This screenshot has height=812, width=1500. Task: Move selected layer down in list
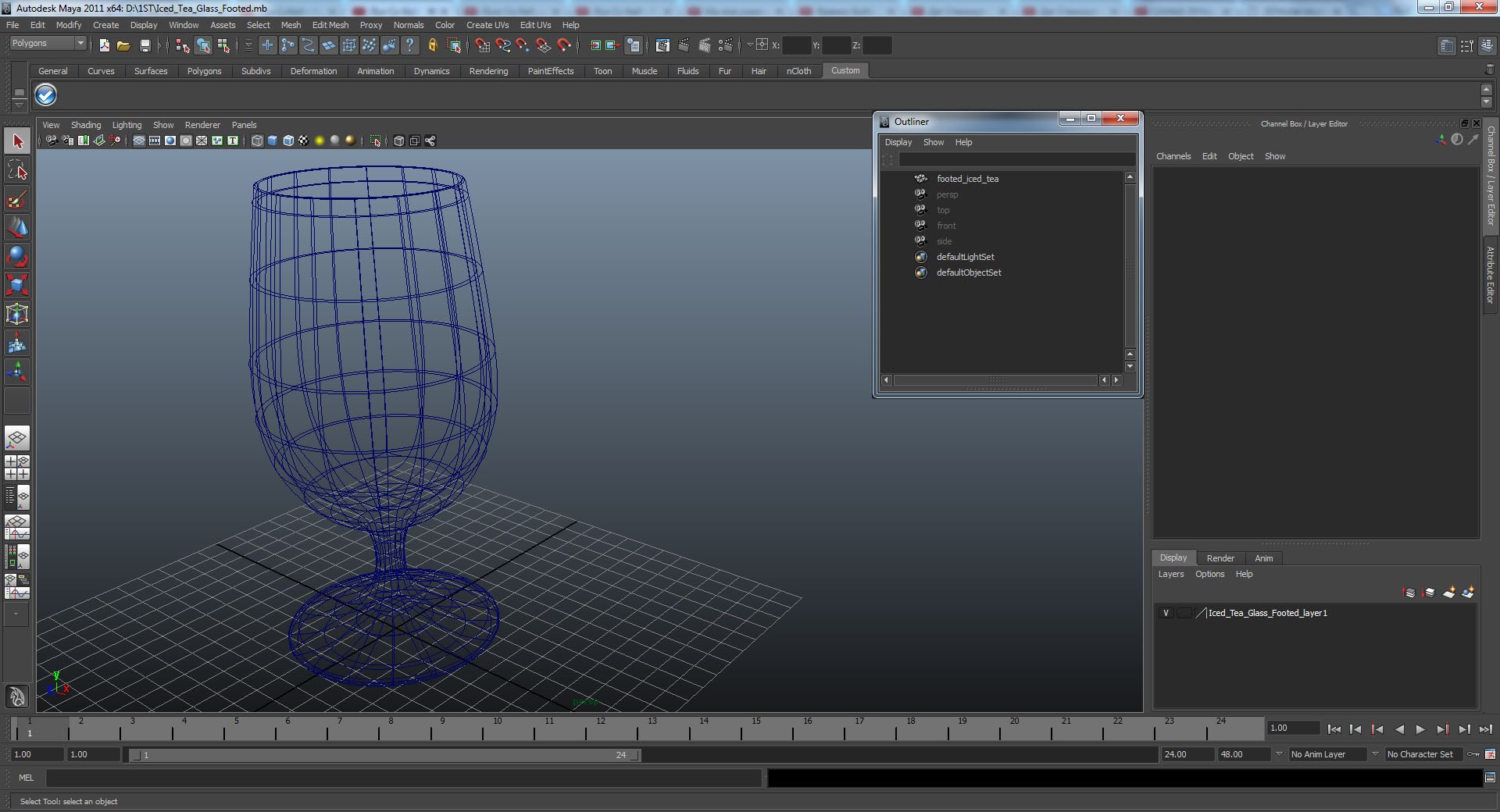[x=1429, y=593]
